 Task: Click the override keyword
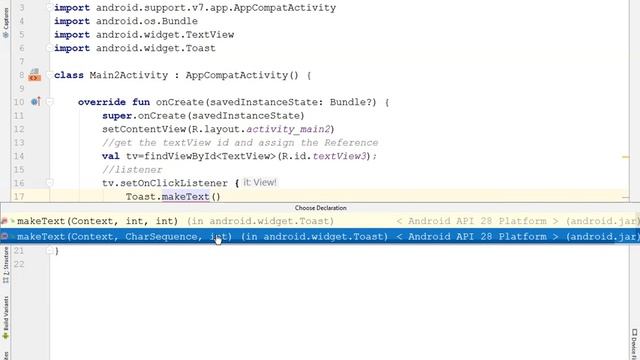(x=102, y=102)
